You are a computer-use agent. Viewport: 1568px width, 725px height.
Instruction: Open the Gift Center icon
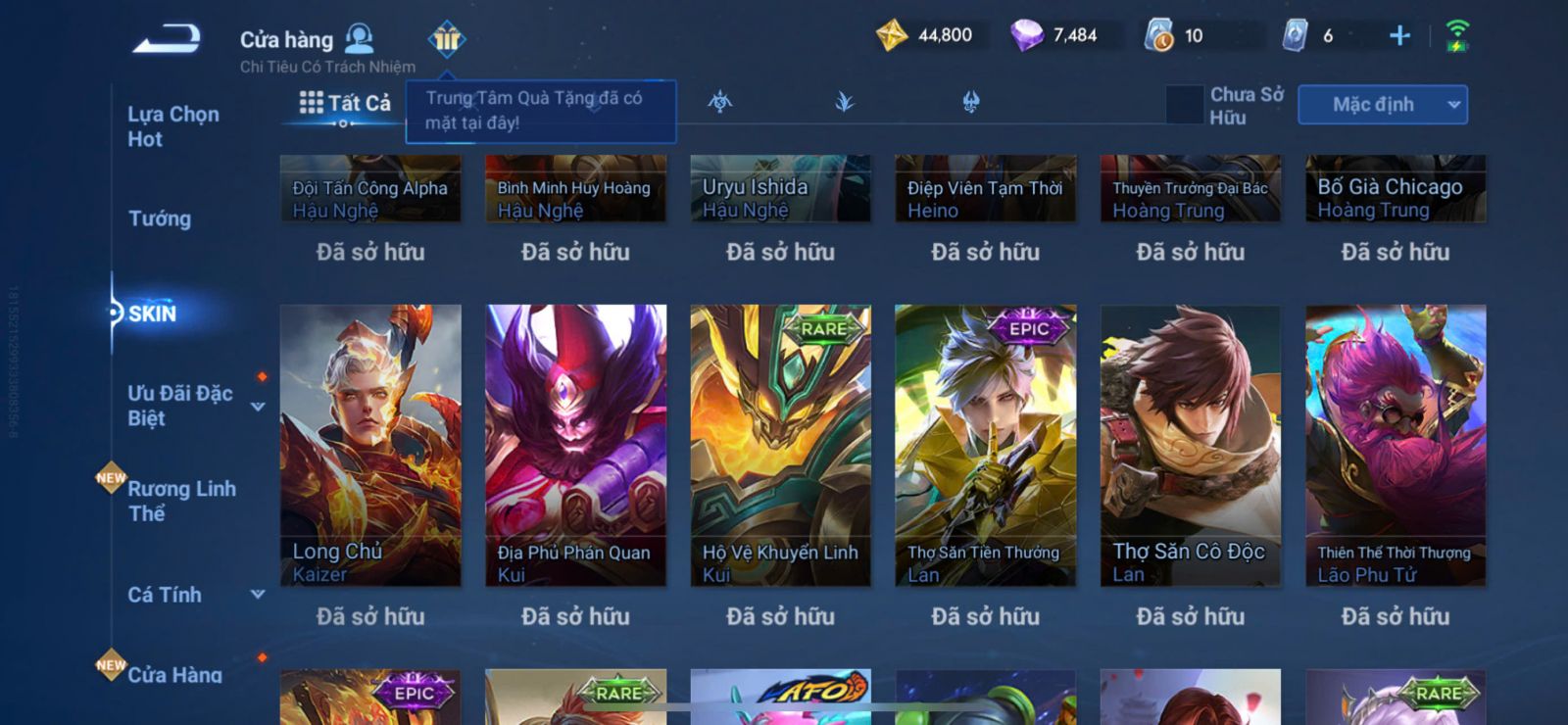click(x=447, y=39)
